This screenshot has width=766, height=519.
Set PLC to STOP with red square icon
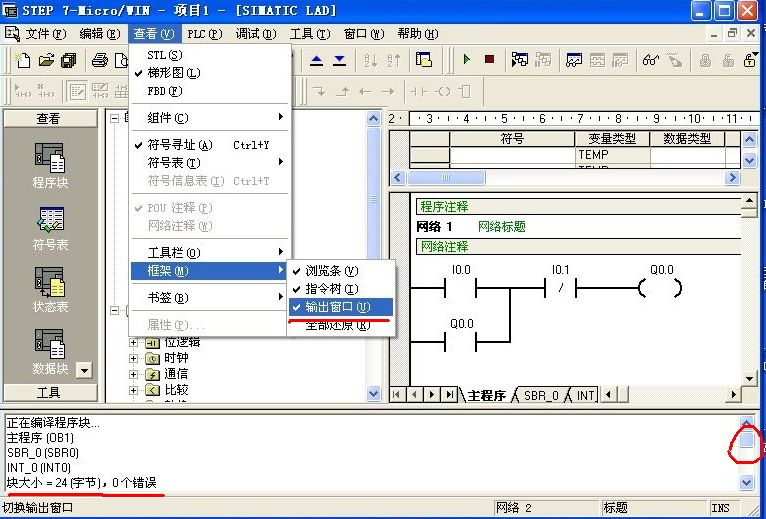click(489, 60)
